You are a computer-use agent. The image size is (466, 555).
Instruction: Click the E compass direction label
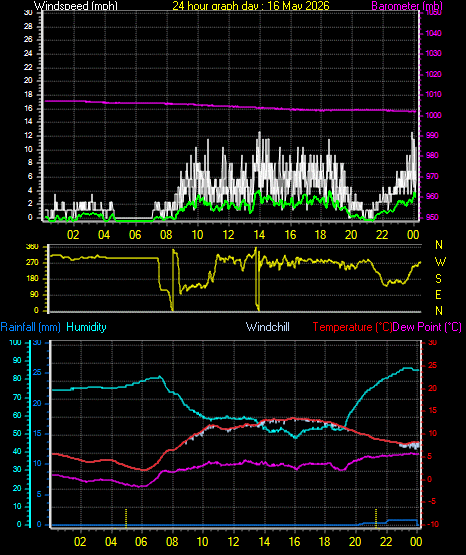(x=438, y=295)
